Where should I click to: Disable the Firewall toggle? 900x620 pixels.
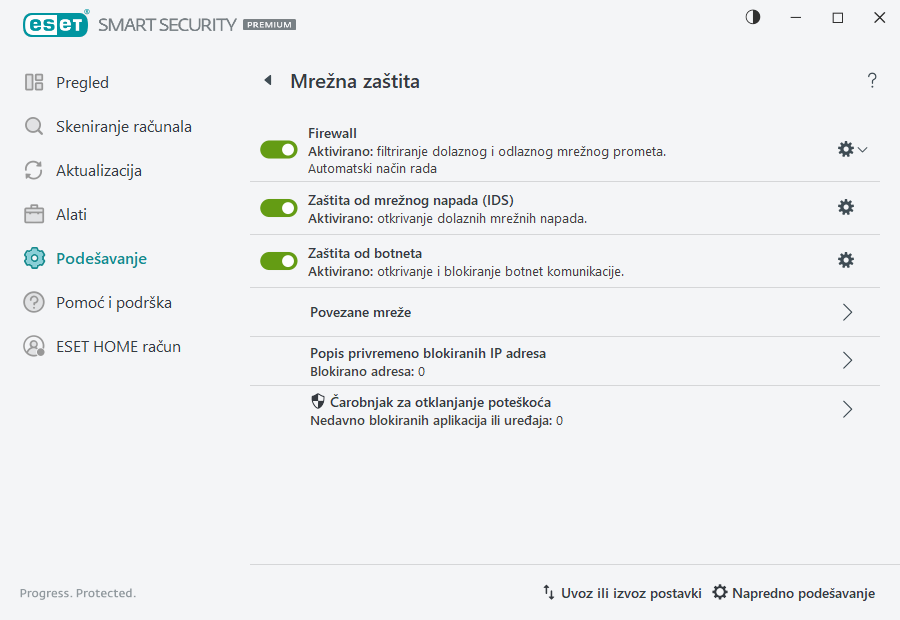pos(279,149)
